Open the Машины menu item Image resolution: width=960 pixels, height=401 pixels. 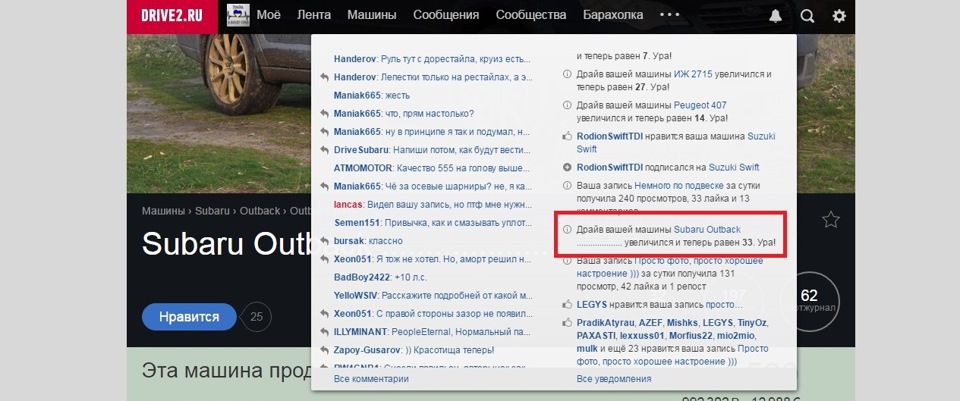(x=372, y=15)
